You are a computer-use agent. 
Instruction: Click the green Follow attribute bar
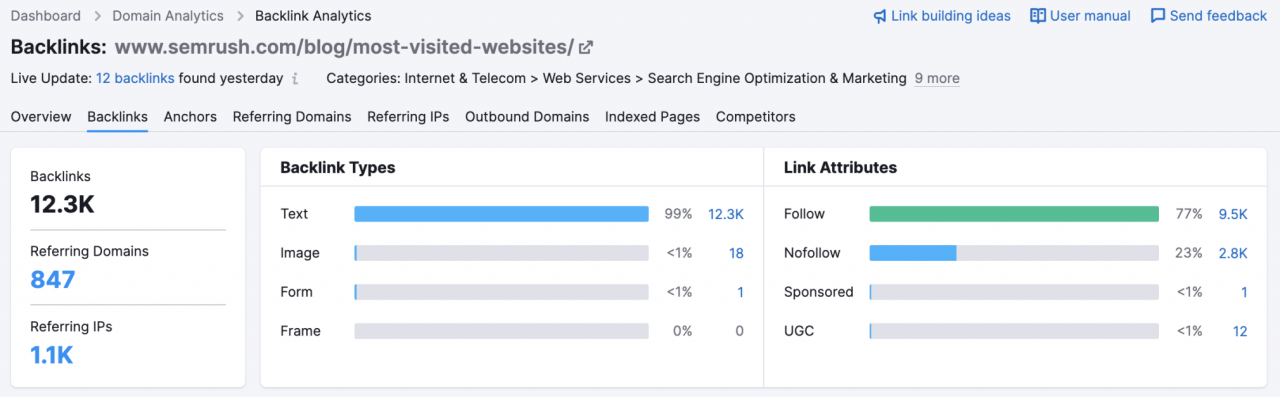[1014, 214]
